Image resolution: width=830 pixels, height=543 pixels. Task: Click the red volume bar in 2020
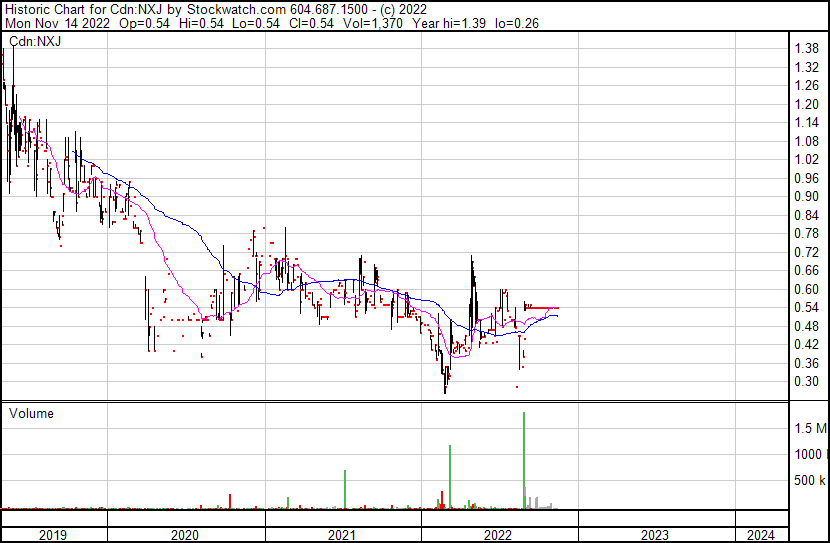tap(231, 500)
